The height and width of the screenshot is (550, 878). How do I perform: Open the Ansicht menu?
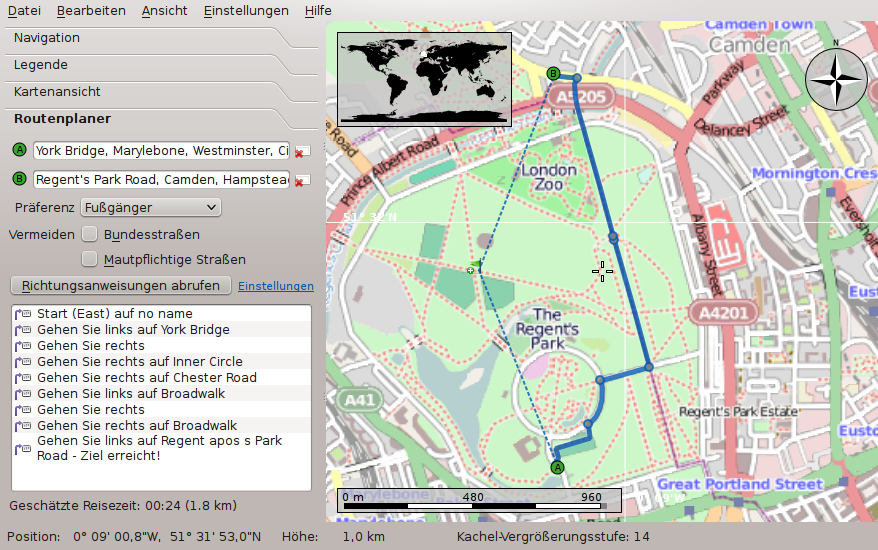coord(164,10)
